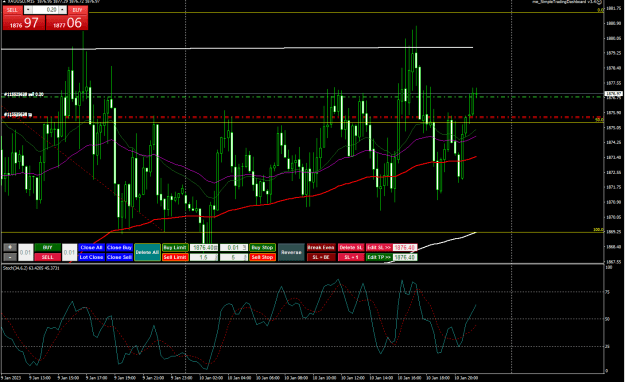Click the 9 Jan 15:00 time axis label

point(68,377)
